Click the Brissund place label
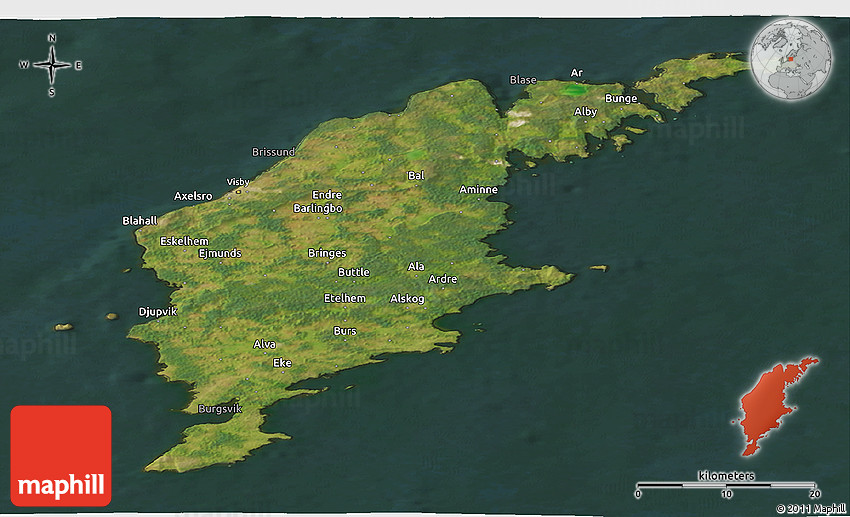850x517 pixels. [x=274, y=152]
